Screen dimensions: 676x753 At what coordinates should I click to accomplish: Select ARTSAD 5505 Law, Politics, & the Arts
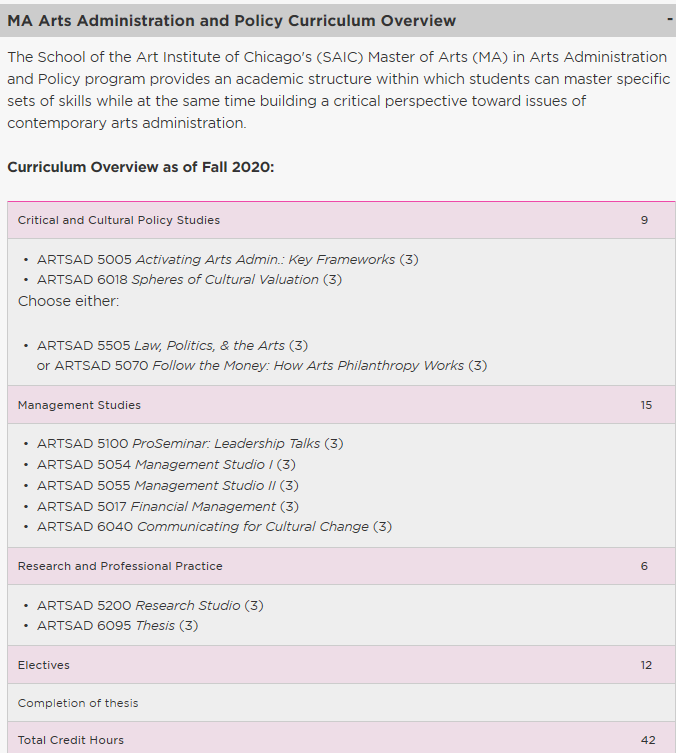coord(172,345)
